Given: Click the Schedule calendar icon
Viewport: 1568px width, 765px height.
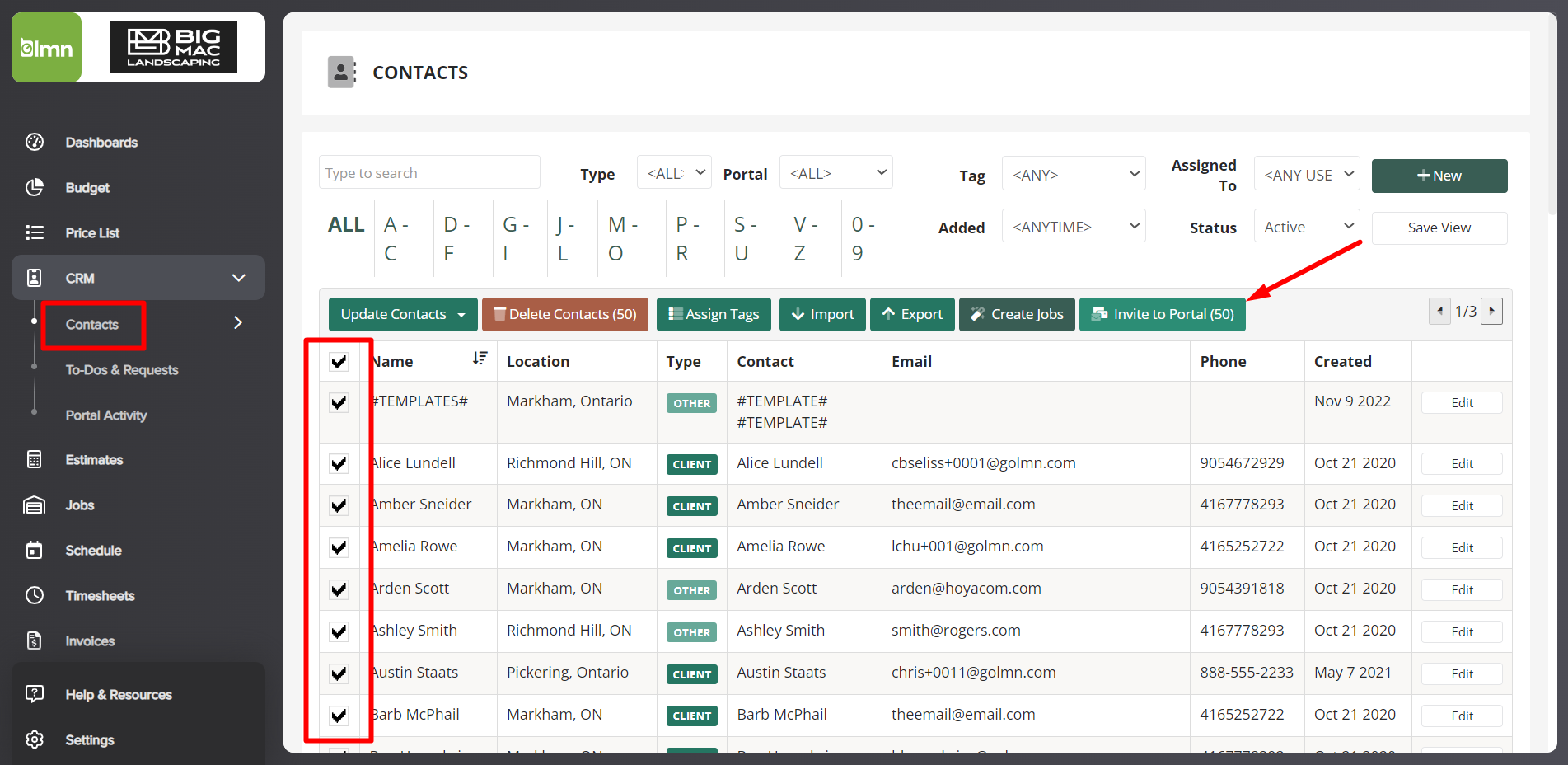Looking at the screenshot, I should tap(35, 550).
